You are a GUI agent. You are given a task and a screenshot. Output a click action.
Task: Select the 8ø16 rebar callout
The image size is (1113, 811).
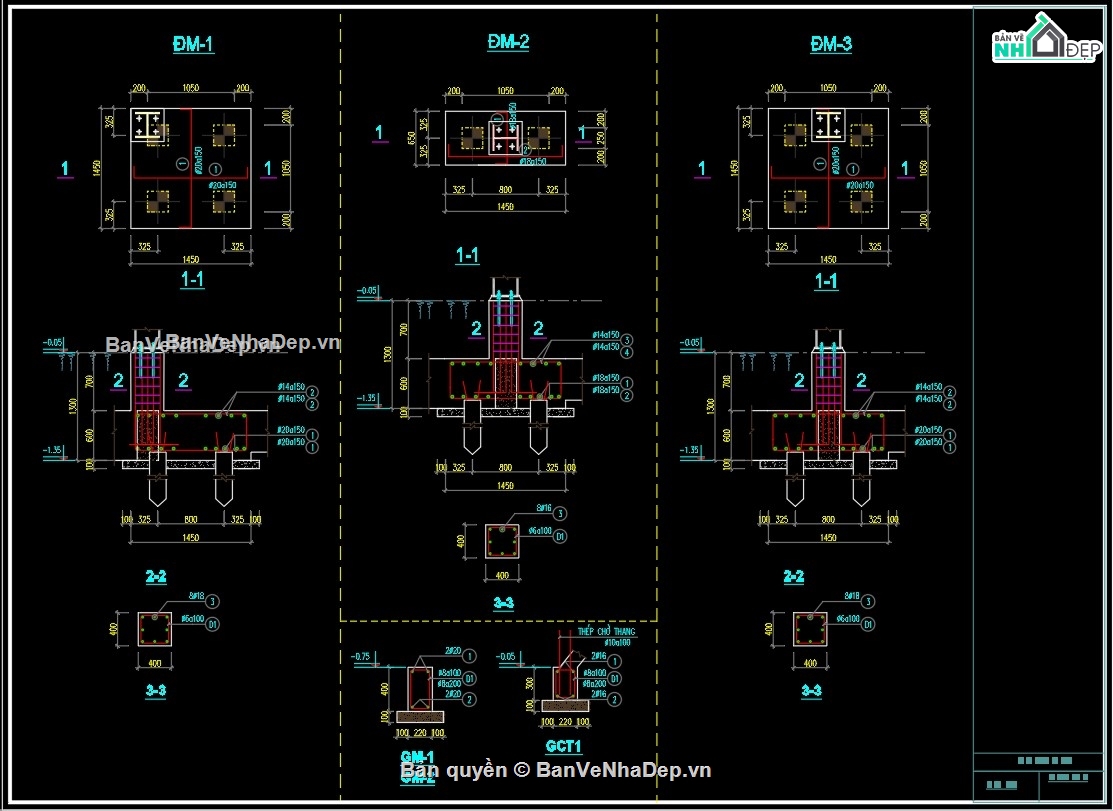click(x=544, y=509)
